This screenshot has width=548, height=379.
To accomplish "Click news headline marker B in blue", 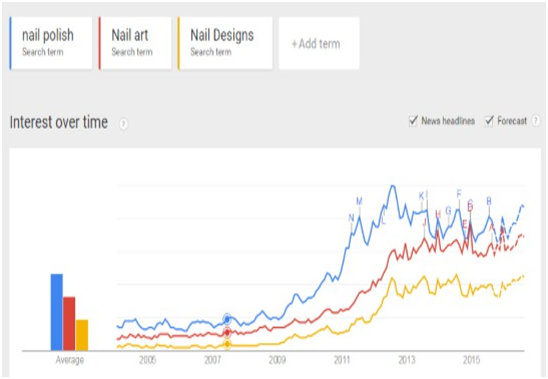I will click(489, 201).
